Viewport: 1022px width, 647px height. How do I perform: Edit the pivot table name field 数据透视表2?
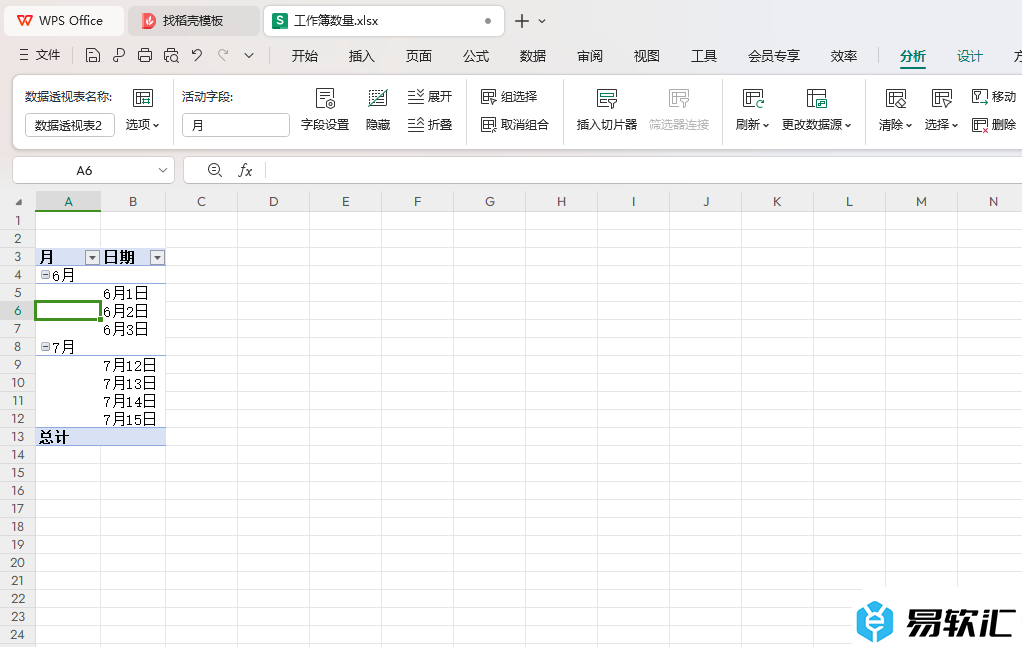click(70, 125)
